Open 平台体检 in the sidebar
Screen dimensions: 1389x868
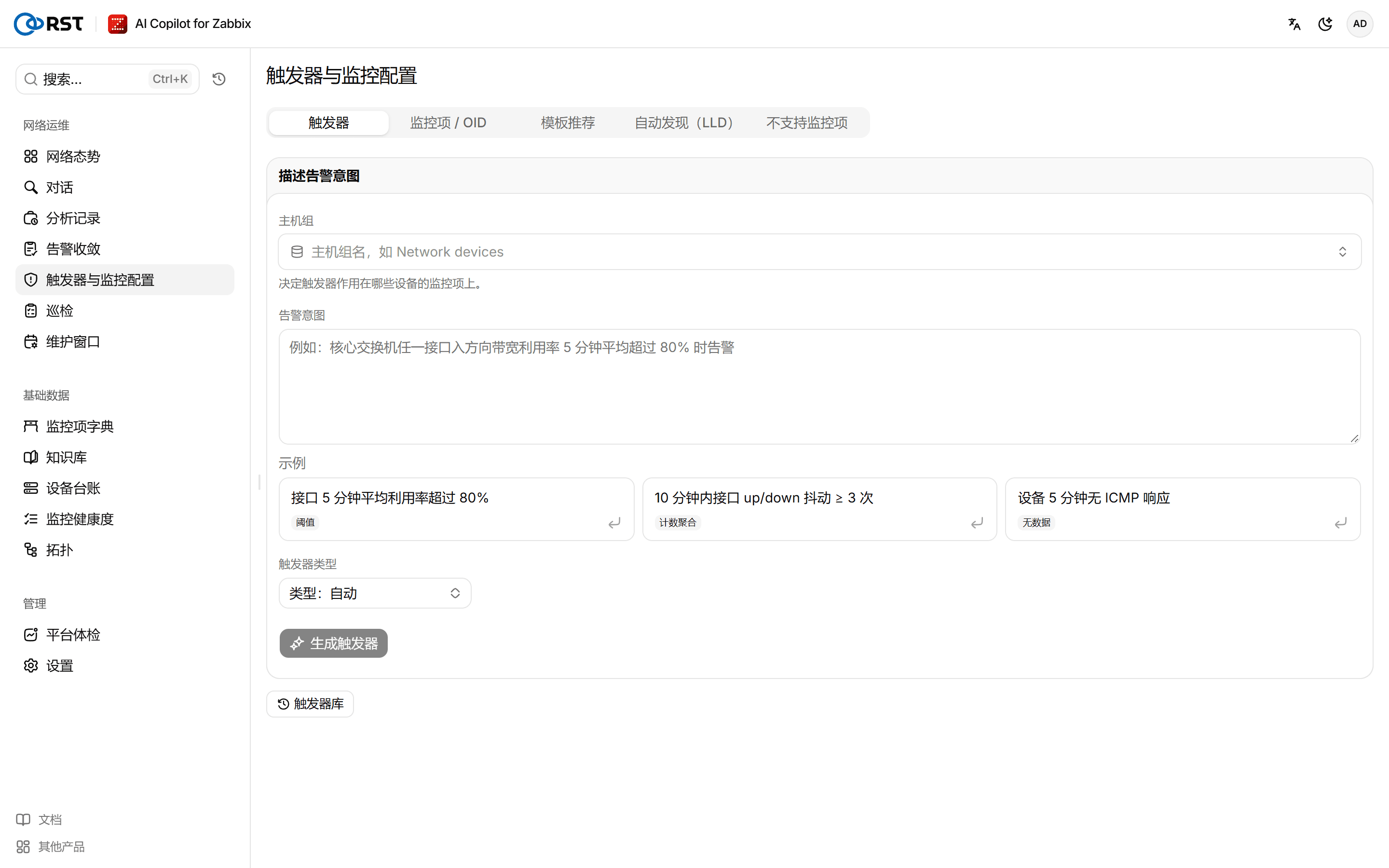[x=124, y=634]
